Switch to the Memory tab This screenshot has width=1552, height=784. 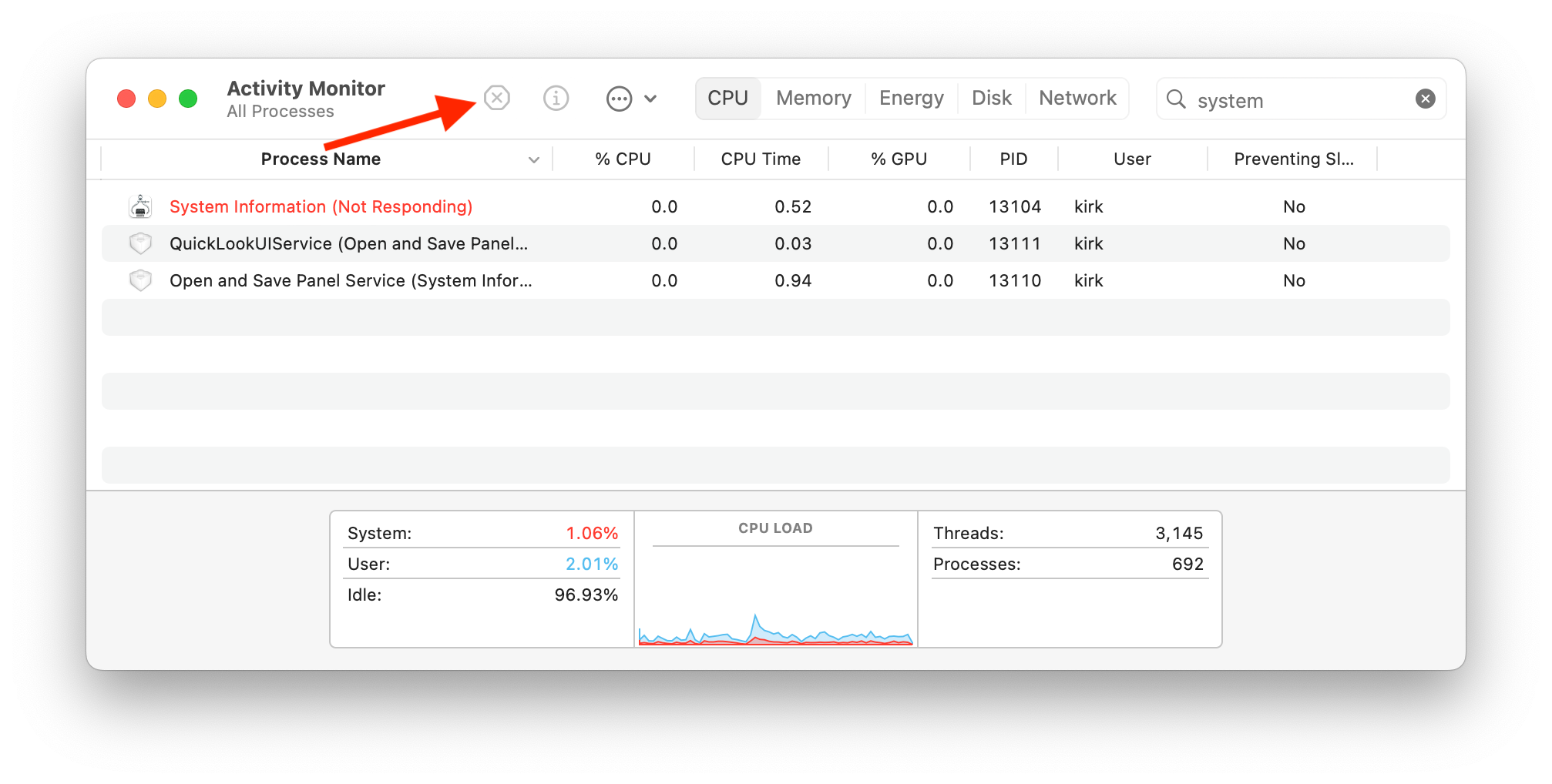point(813,99)
